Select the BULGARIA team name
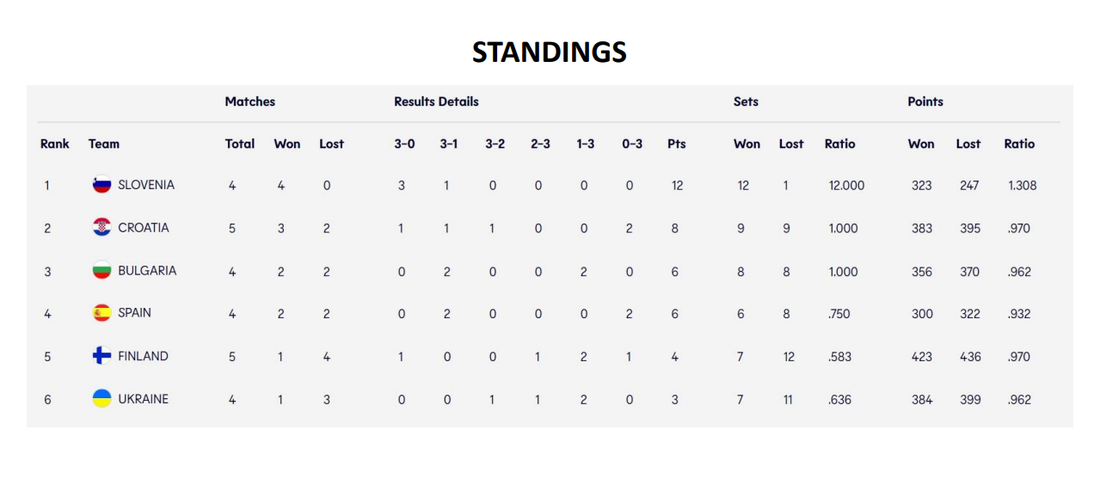This screenshot has height=479, width=1100. pyautogui.click(x=147, y=271)
